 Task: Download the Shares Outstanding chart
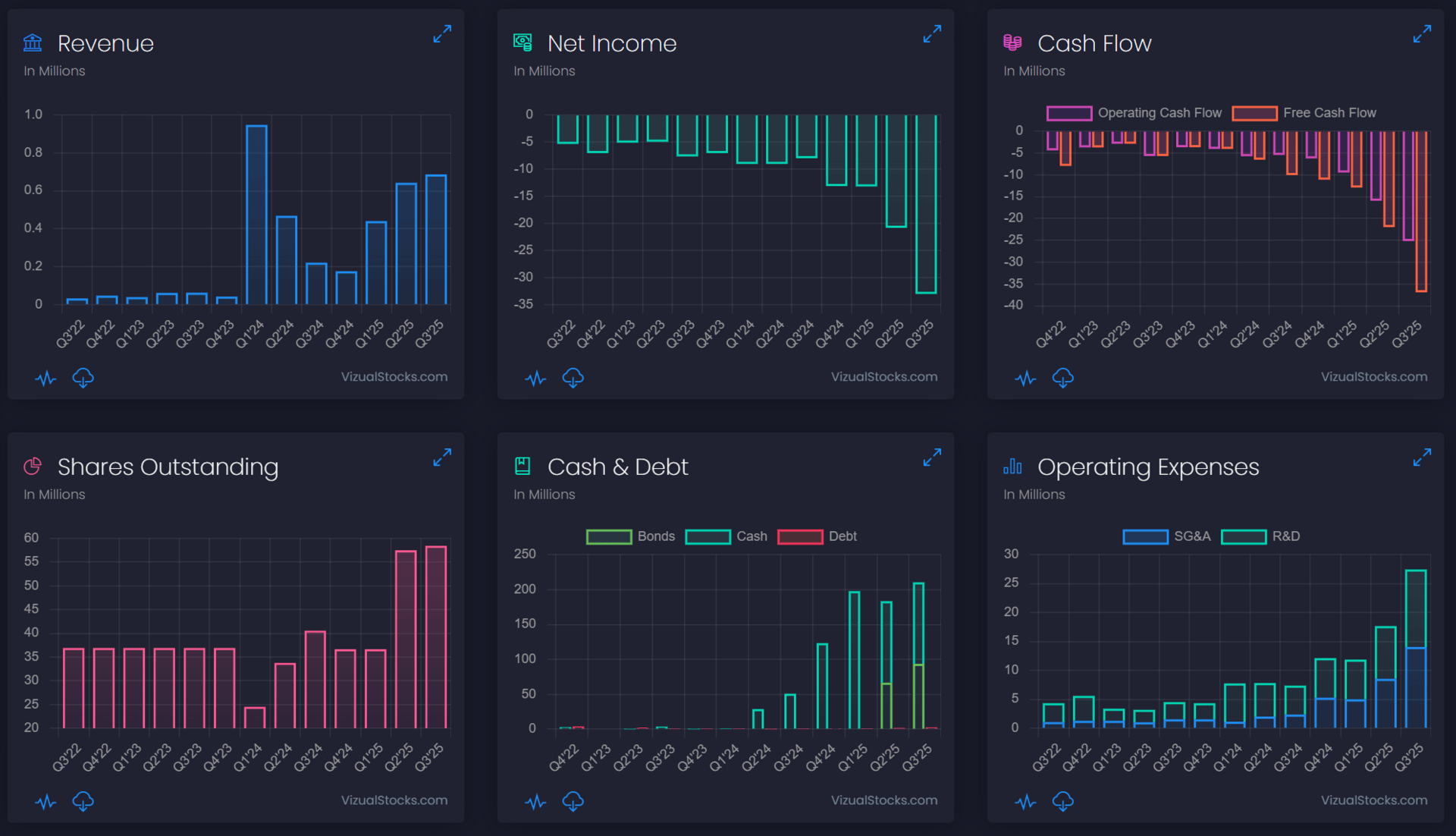coord(83,801)
